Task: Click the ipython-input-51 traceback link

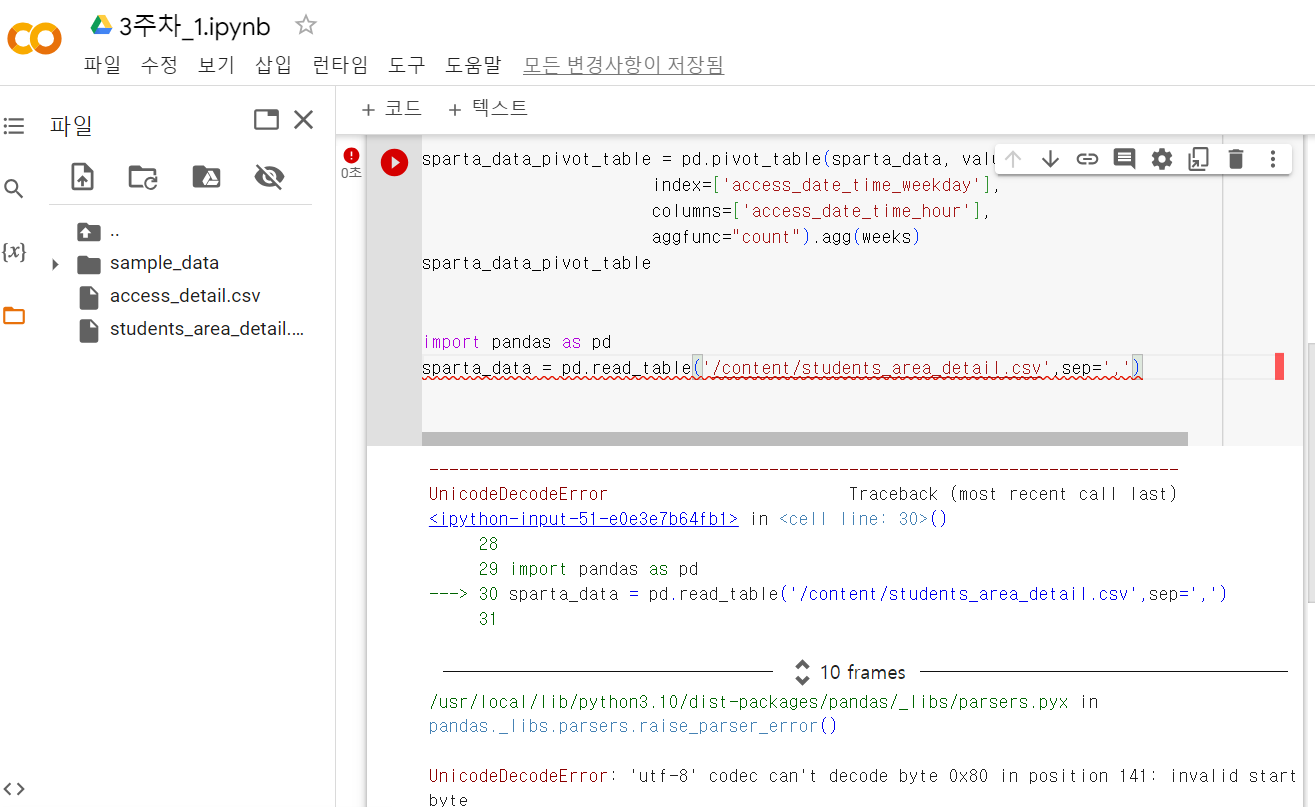Action: 584,519
